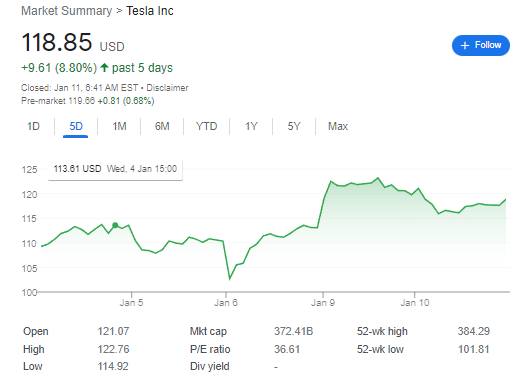This screenshot has height=378, width=524.
Task: Click the Jan 10 axis label
Action: coord(415,303)
